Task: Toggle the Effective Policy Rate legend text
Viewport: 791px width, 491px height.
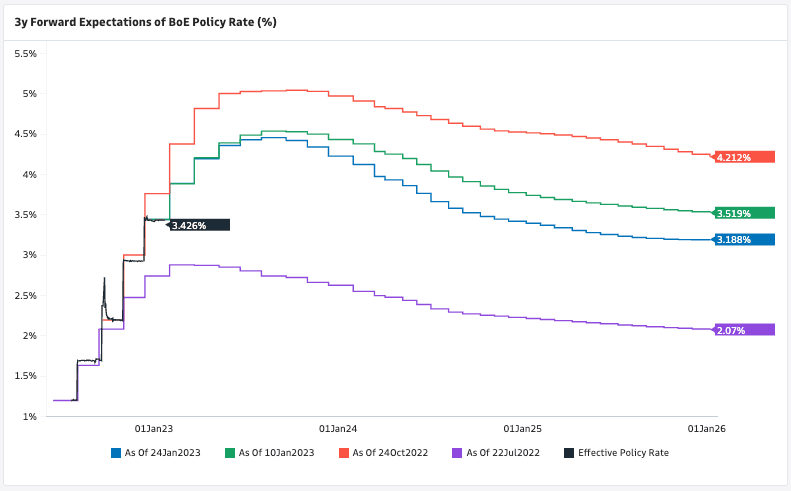Action: coord(623,453)
